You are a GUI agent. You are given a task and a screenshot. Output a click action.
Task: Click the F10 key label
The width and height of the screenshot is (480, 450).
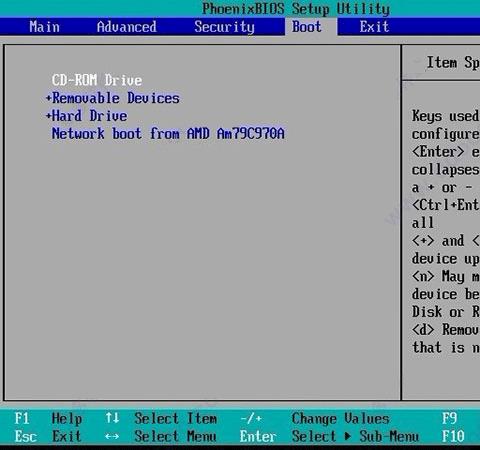coord(453,436)
